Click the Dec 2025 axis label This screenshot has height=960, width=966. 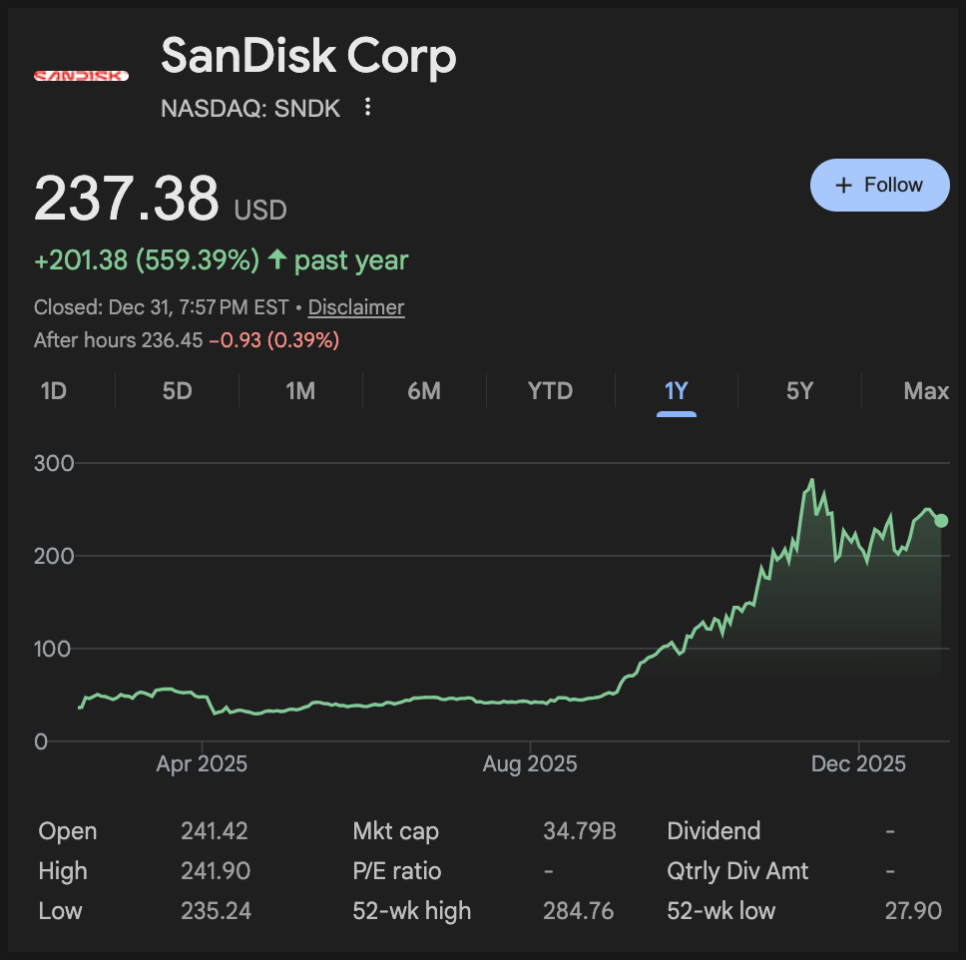pyautogui.click(x=858, y=764)
